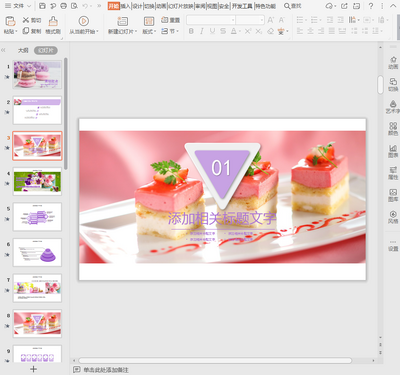Switch to the View (视图) ribbon tab
Viewport: 400px width, 375px height.
[x=212, y=6]
